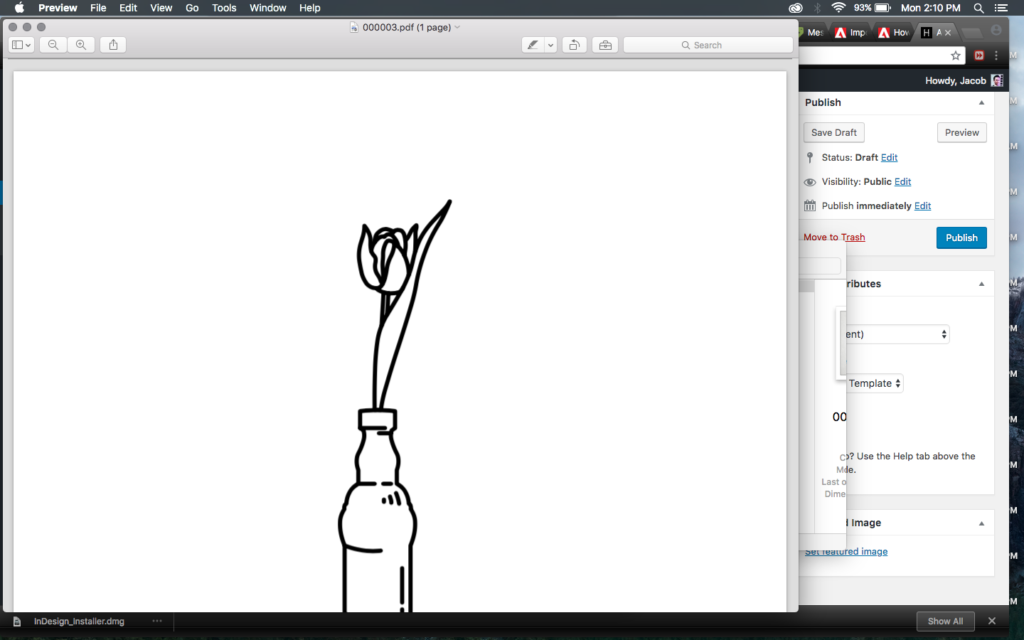
Task: Open the sidebar view menu in Preview
Action: click(x=21, y=45)
